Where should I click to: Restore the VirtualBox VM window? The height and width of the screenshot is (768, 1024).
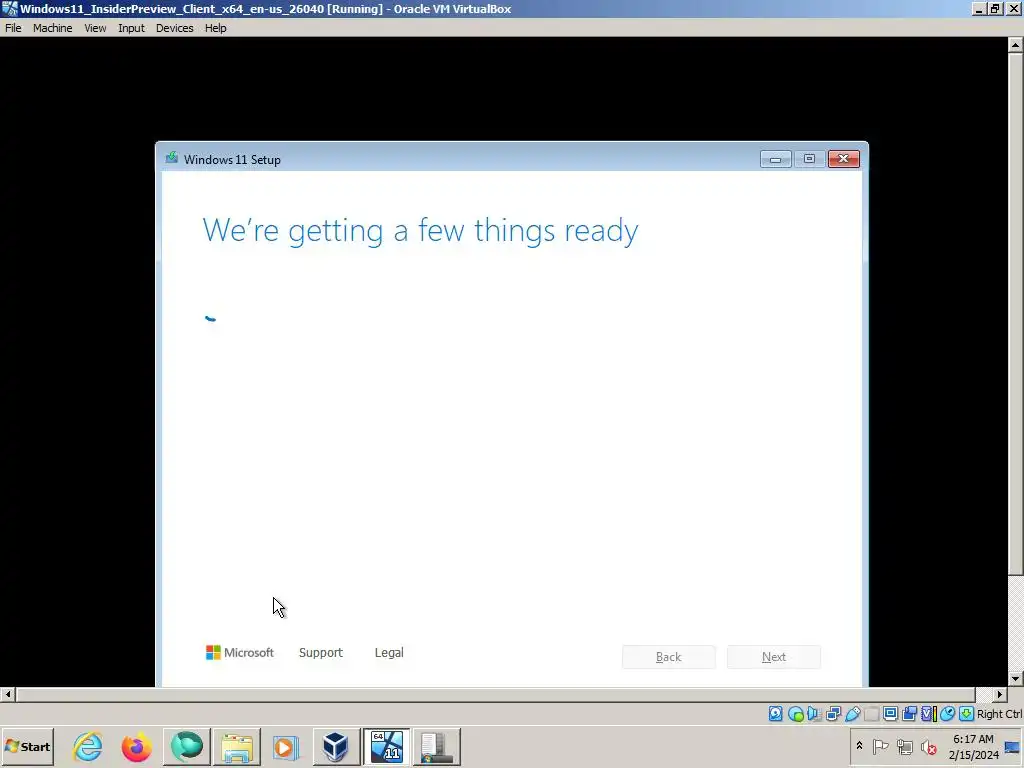click(x=995, y=8)
